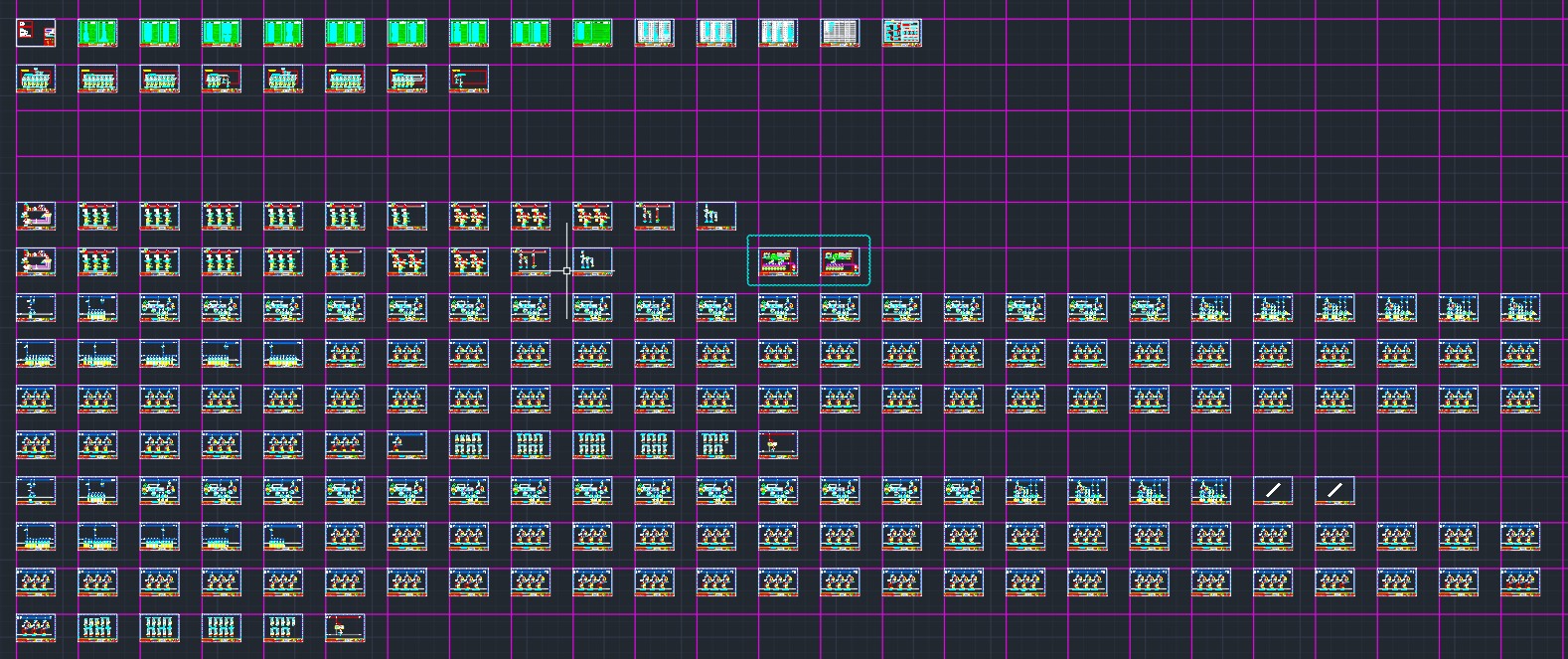This screenshot has height=659, width=1568.
Task: Select right sheet inside the cyan selection box
Action: pos(840,261)
